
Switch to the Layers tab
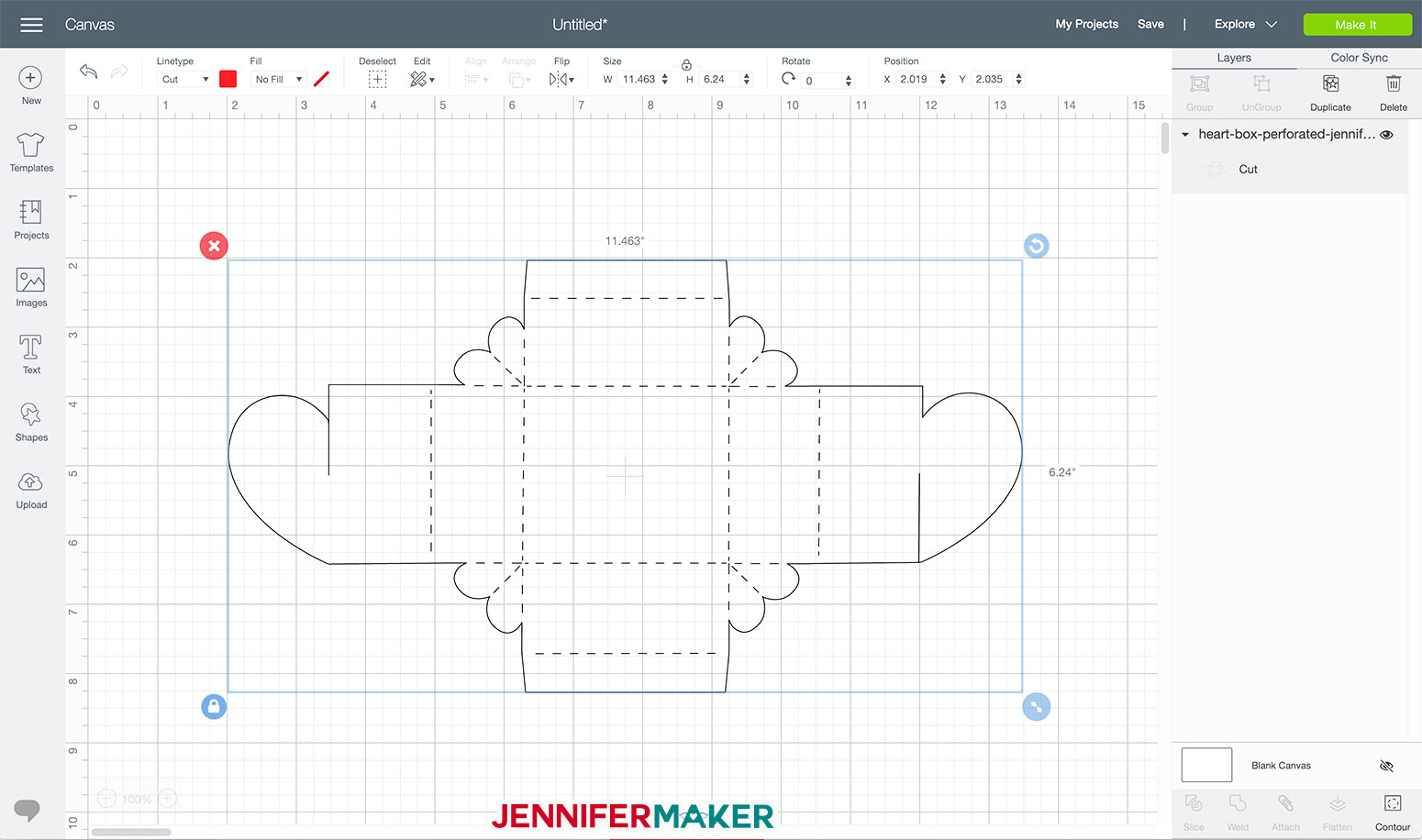1234,58
